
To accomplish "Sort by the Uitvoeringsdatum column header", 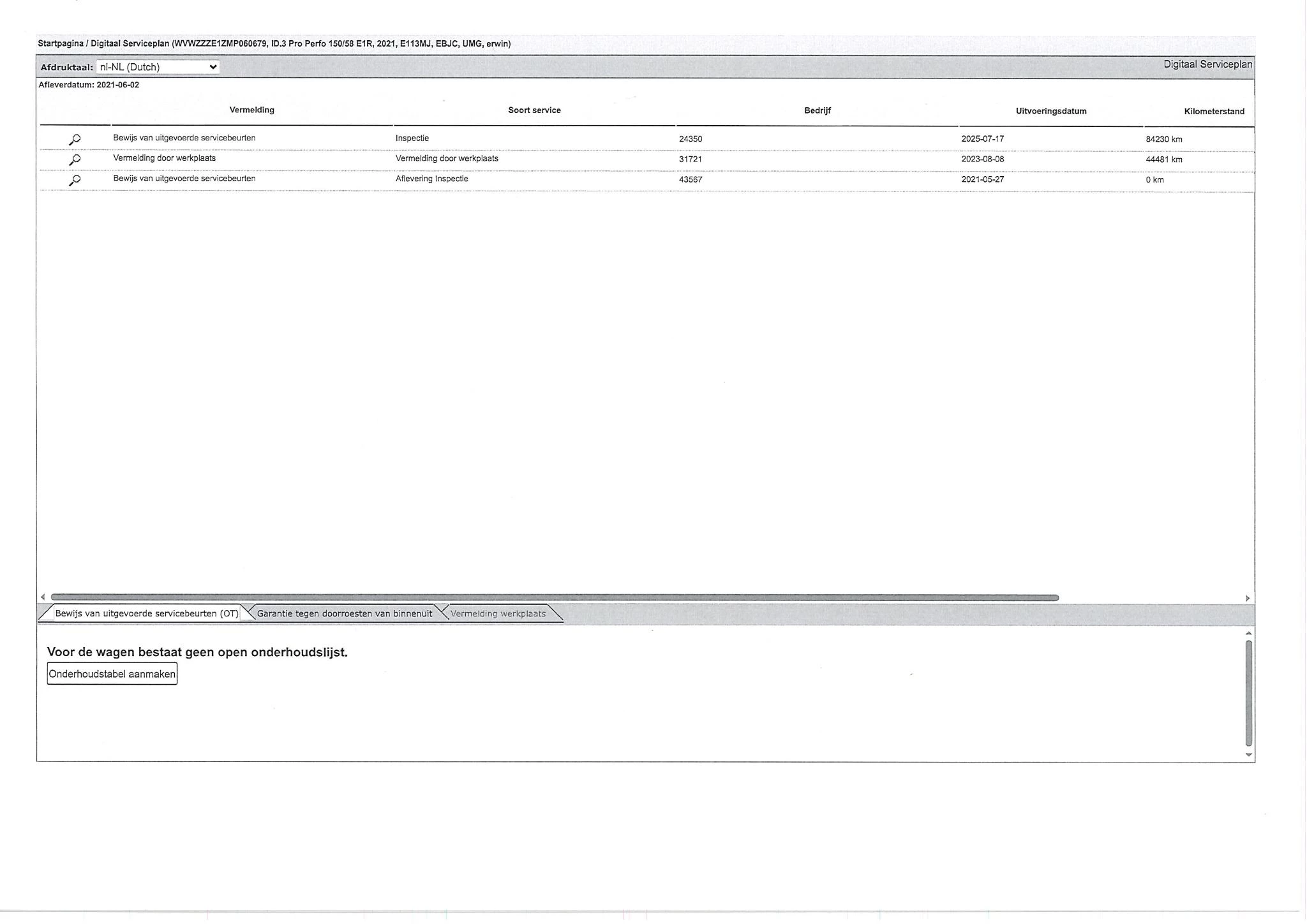I will (x=1050, y=111).
